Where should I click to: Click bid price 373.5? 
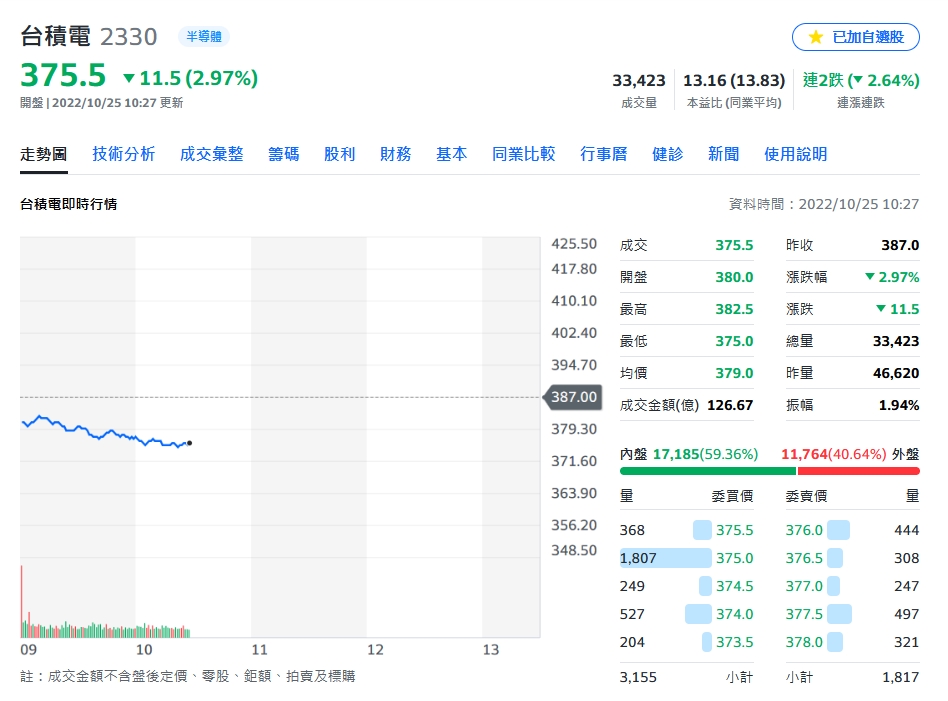735,642
